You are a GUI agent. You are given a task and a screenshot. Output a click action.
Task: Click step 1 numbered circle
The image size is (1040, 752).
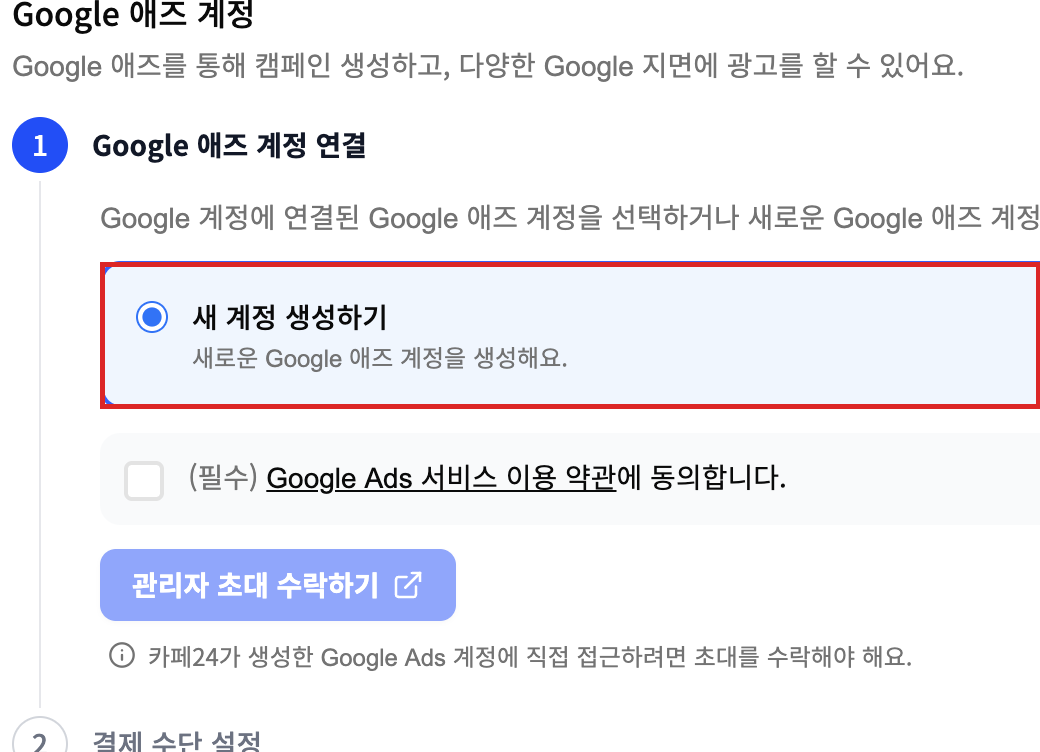[40, 145]
